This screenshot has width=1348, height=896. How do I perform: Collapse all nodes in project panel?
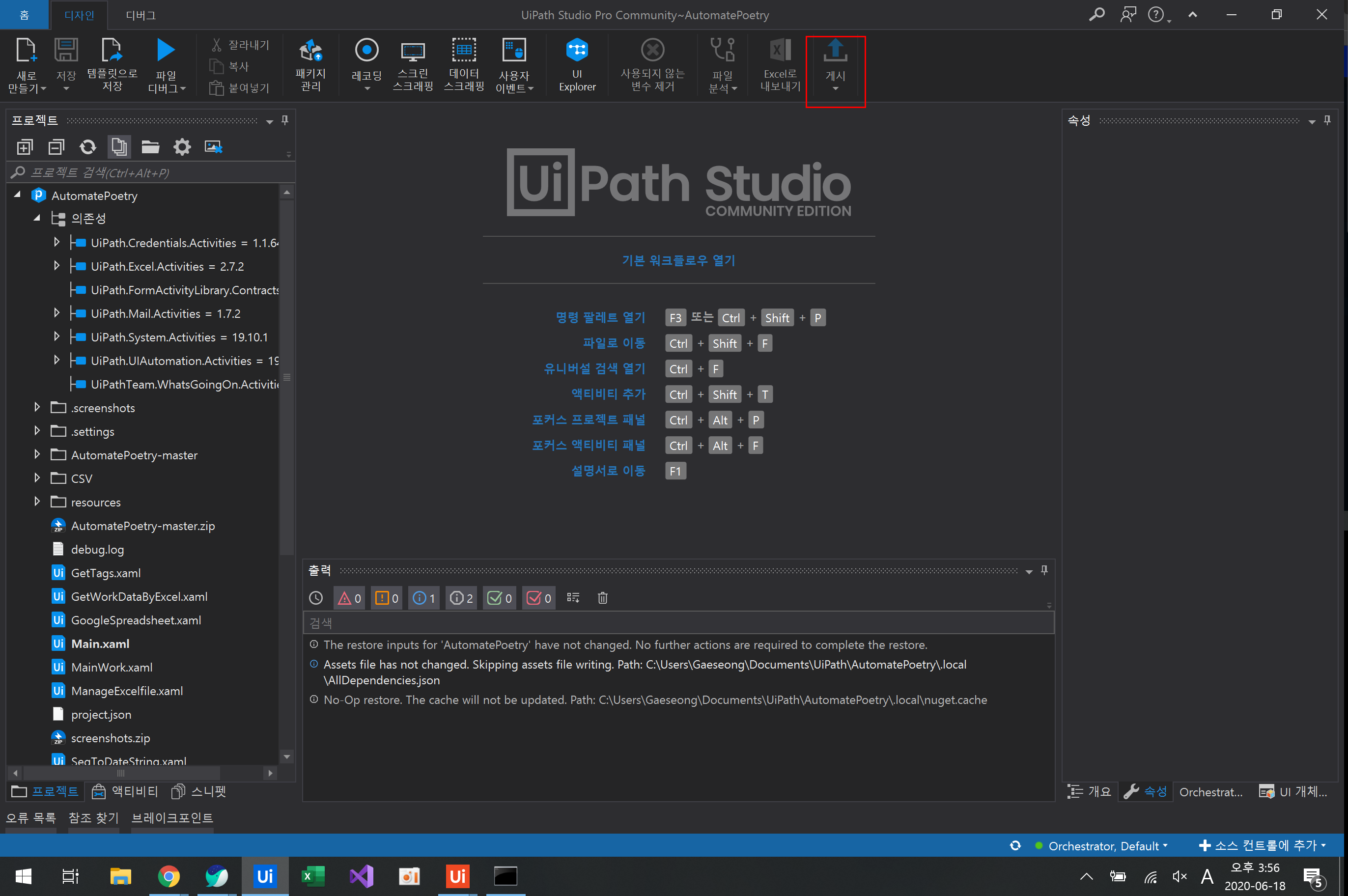(x=56, y=147)
